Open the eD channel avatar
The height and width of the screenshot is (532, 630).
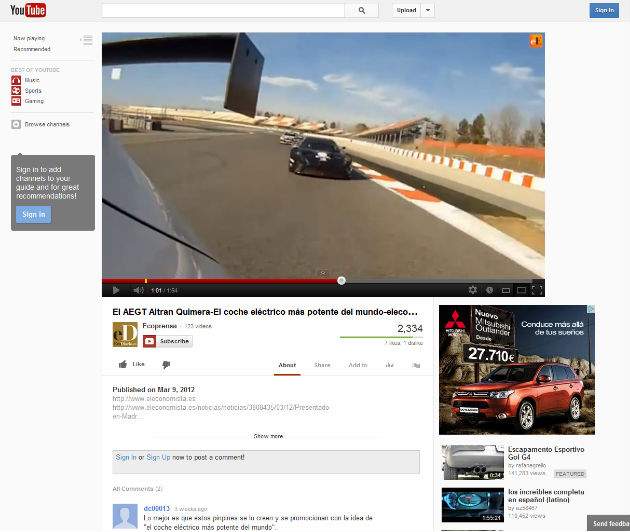coord(125,334)
